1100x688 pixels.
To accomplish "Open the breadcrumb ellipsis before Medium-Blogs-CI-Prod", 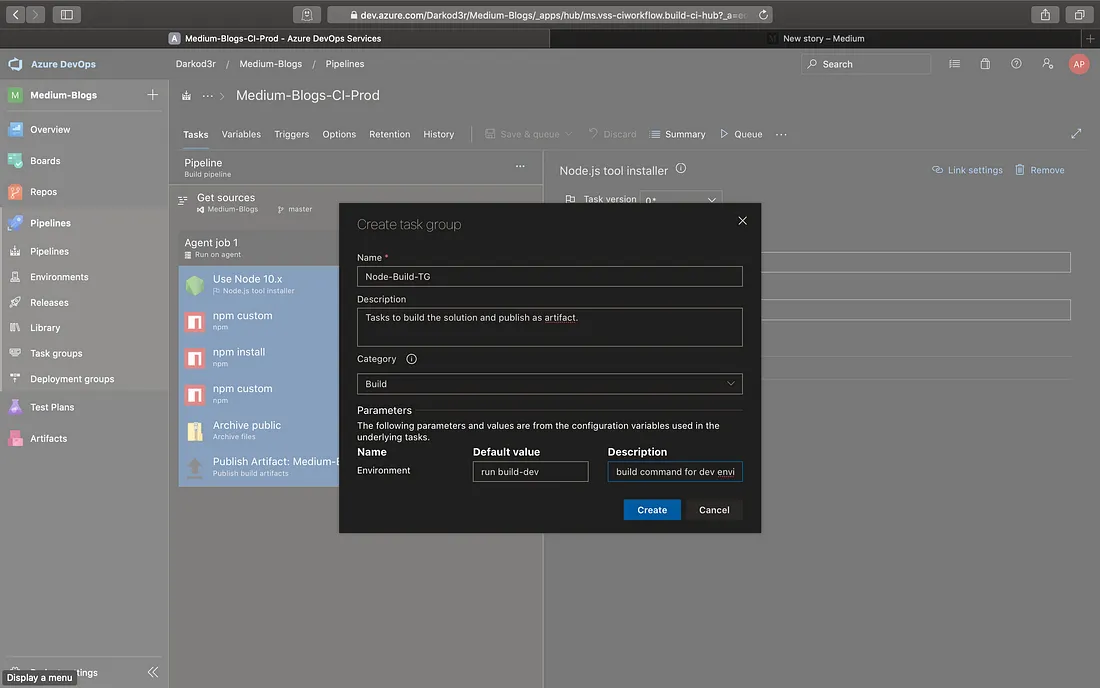I will (208, 95).
